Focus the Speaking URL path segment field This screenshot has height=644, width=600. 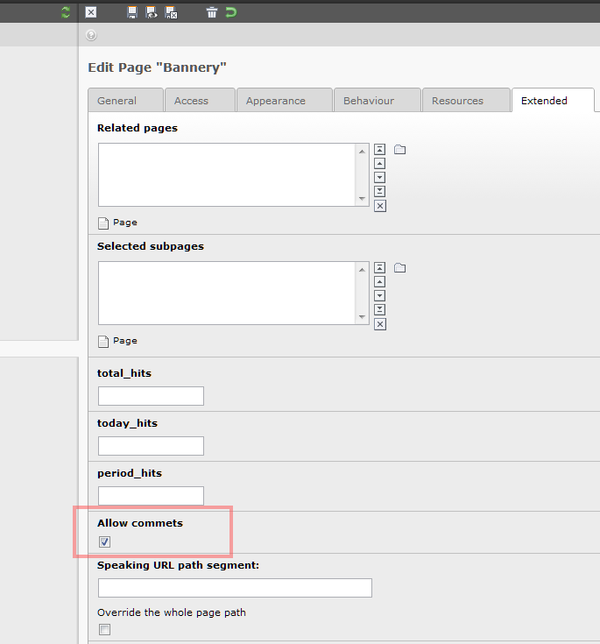(235, 588)
